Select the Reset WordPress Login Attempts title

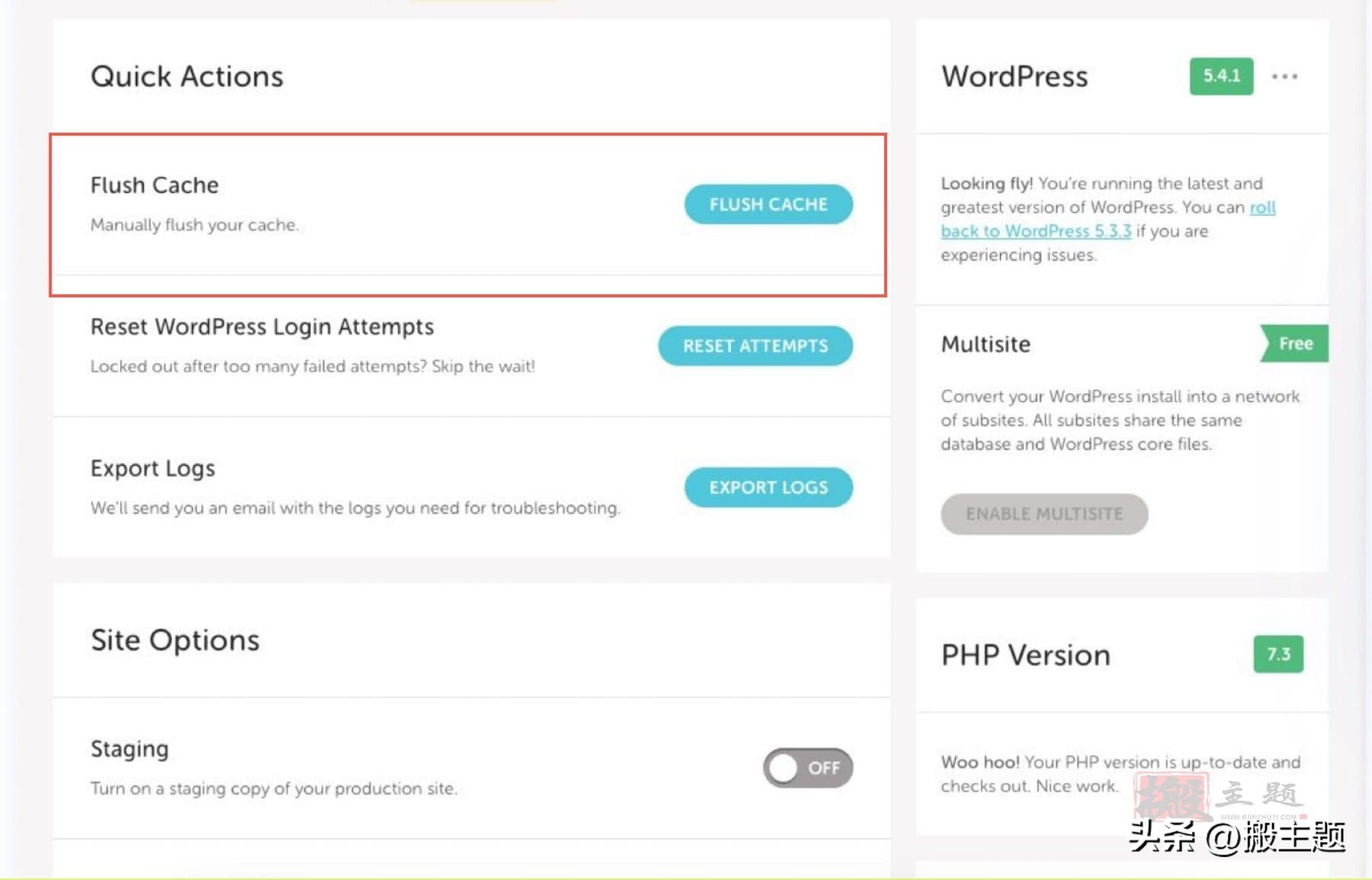pos(261,326)
